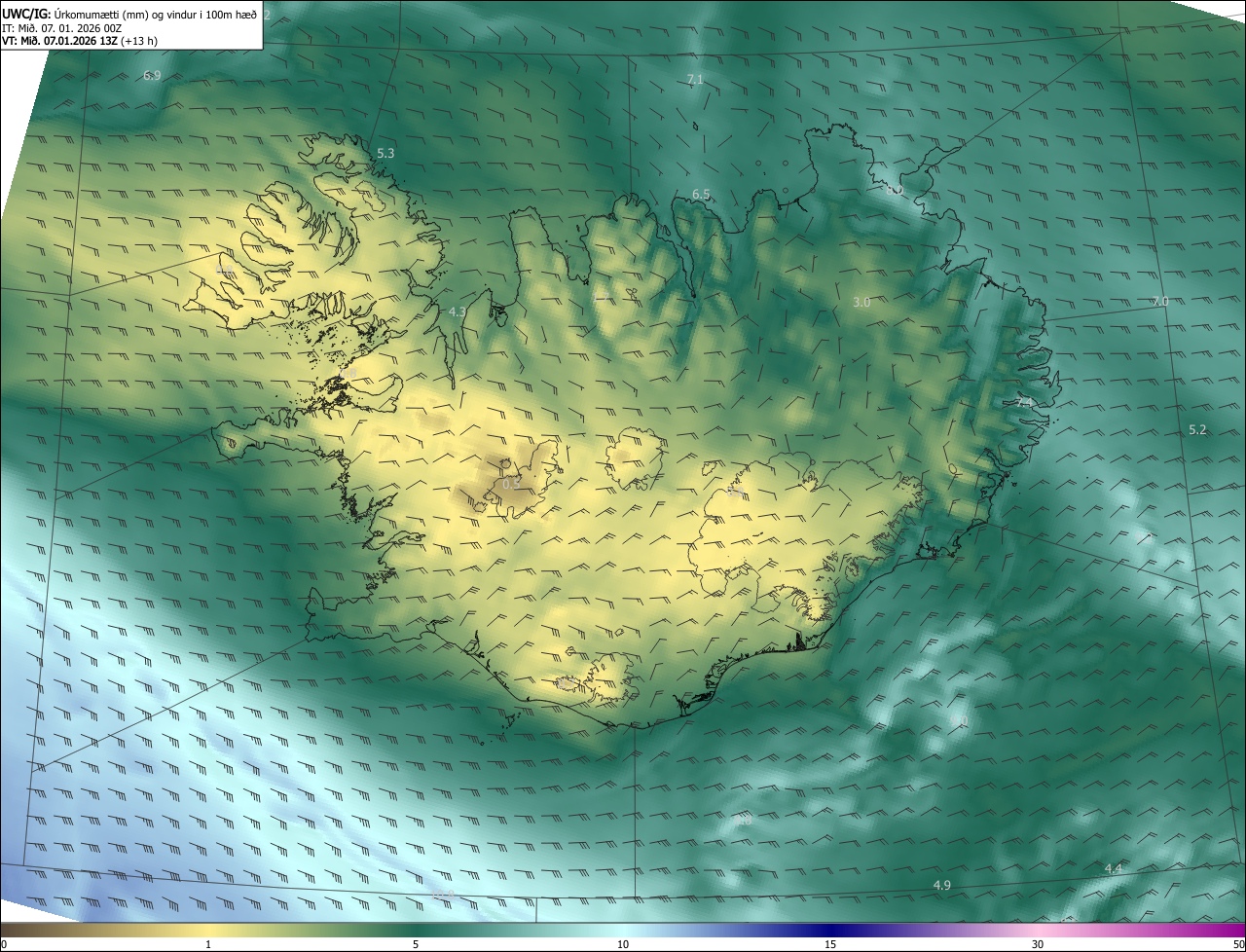Select the VT valid time line for 13Z
The image size is (1246, 952).
80,41
